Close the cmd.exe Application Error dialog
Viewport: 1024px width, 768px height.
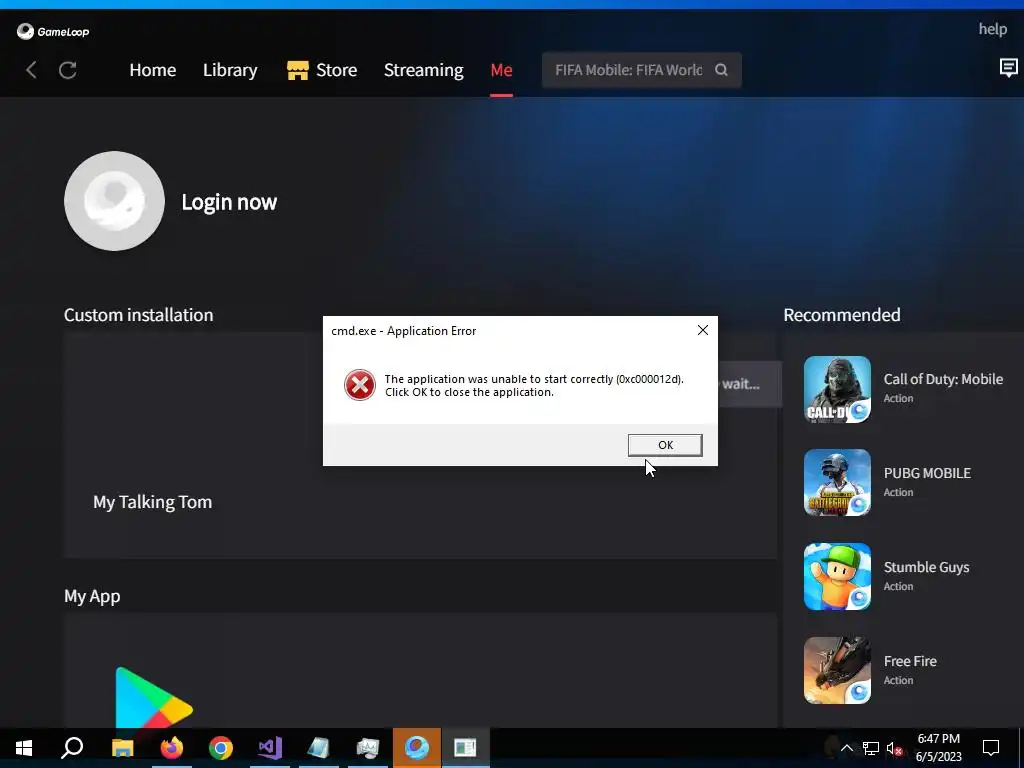703,330
